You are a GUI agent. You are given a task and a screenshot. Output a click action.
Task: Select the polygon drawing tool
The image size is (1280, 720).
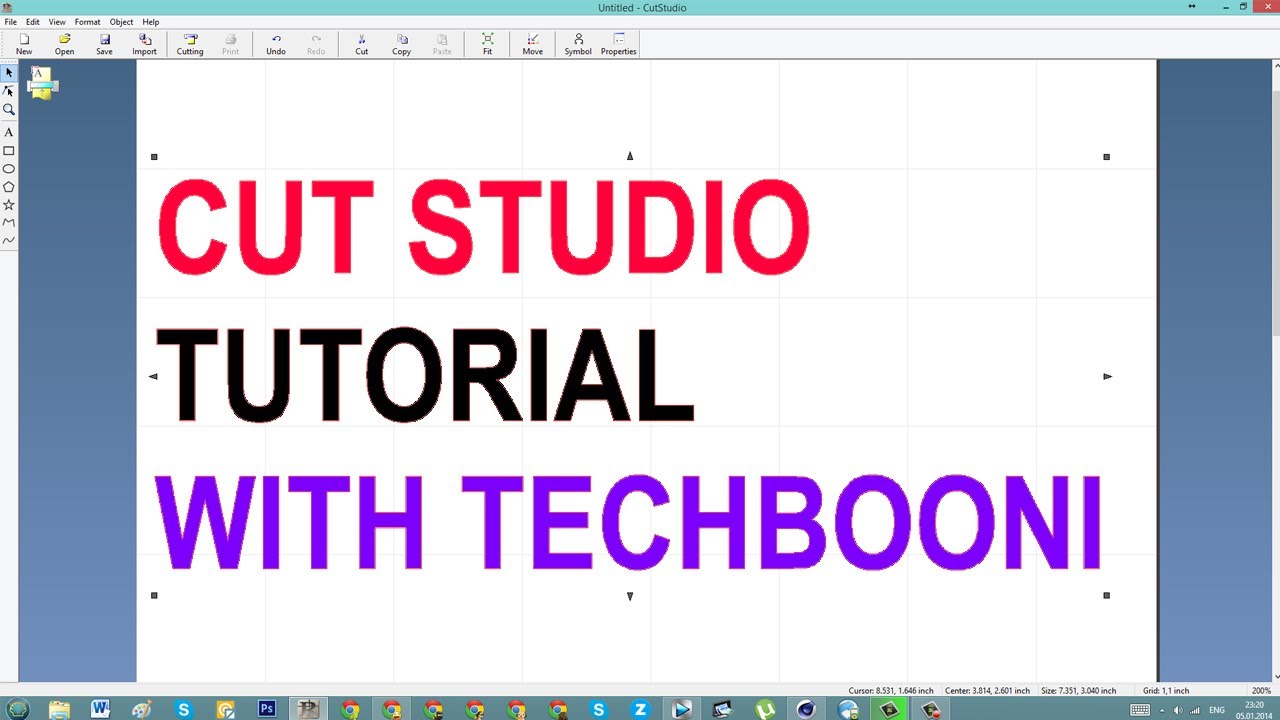[x=9, y=186]
